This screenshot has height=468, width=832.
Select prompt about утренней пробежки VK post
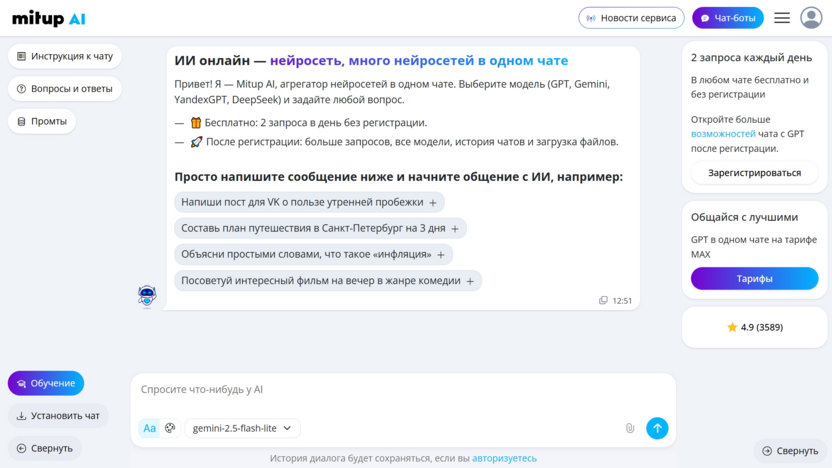point(309,202)
